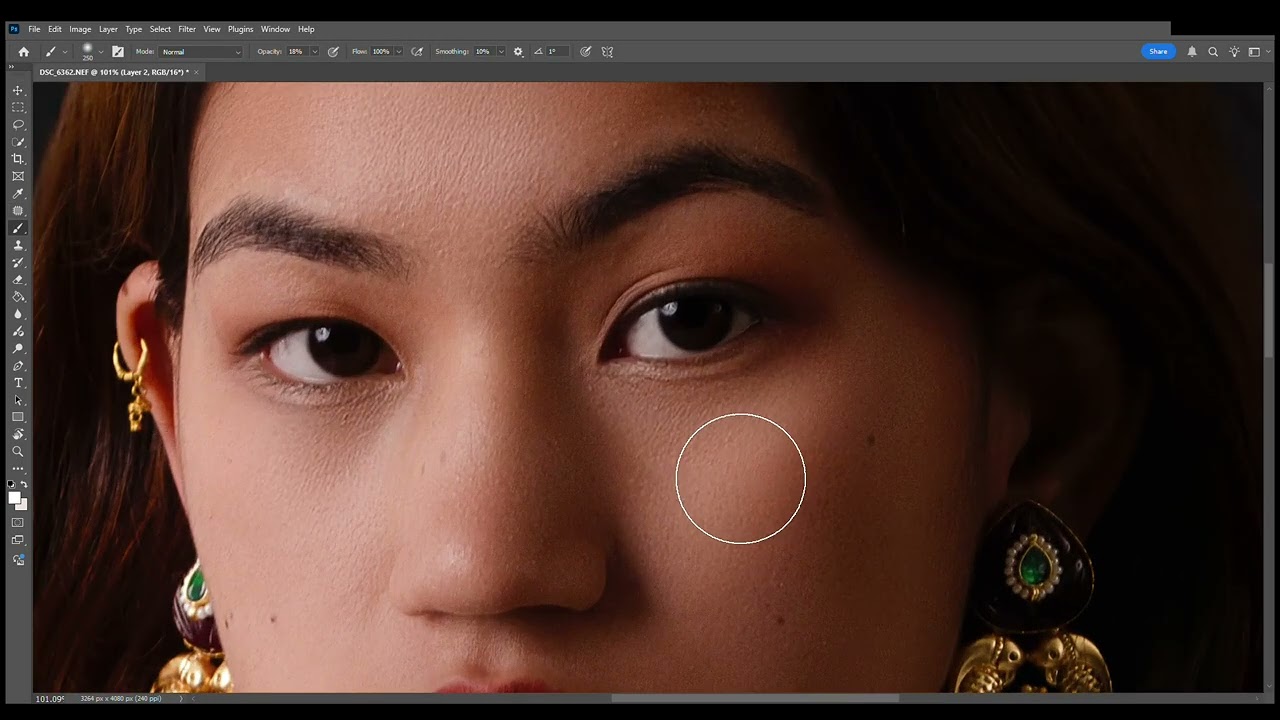Open the File menu

(x=34, y=29)
